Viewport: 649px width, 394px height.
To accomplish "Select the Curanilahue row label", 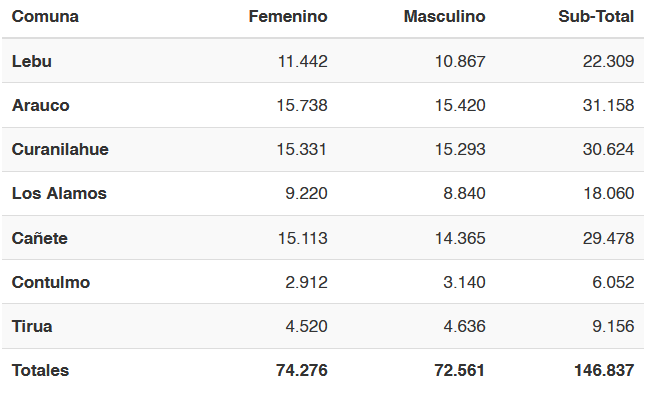I will [x=60, y=149].
